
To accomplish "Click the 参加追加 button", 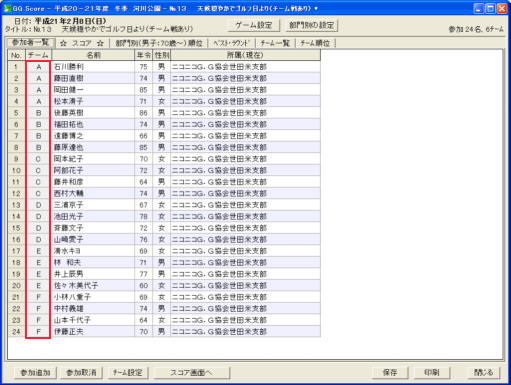I will coord(35,372).
